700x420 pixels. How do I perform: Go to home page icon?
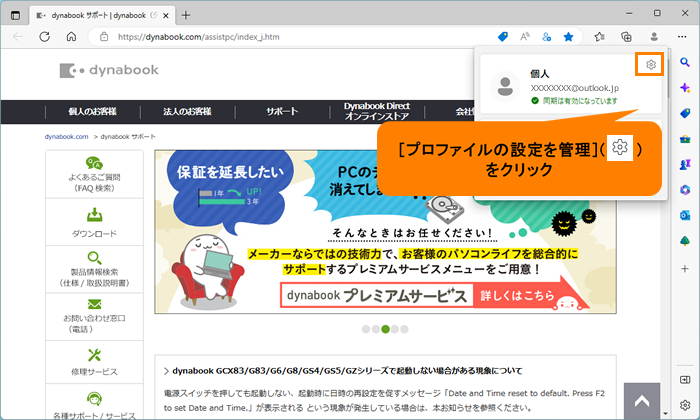[x=71, y=37]
